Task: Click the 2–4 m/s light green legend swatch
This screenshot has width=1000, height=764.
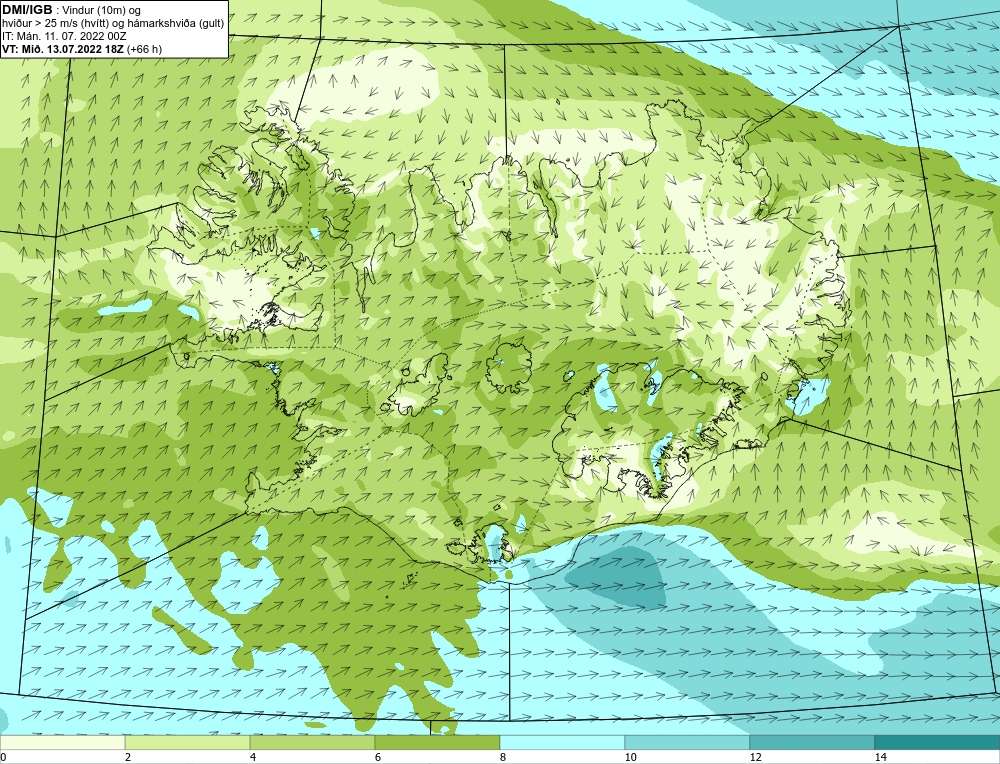Action: point(188,742)
